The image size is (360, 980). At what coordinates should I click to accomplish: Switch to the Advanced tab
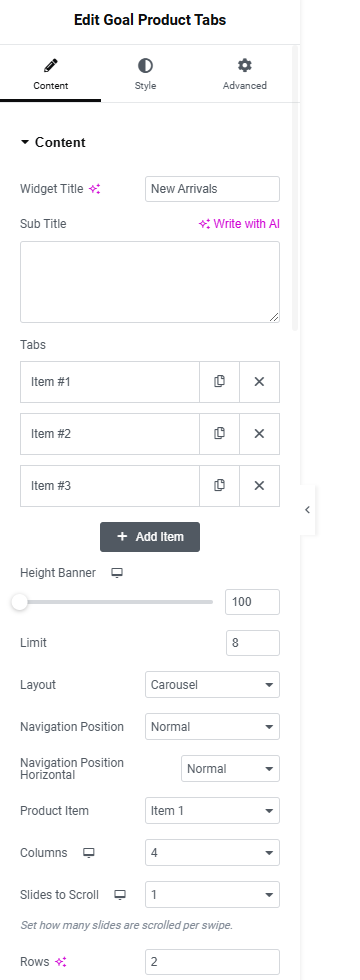pos(244,74)
